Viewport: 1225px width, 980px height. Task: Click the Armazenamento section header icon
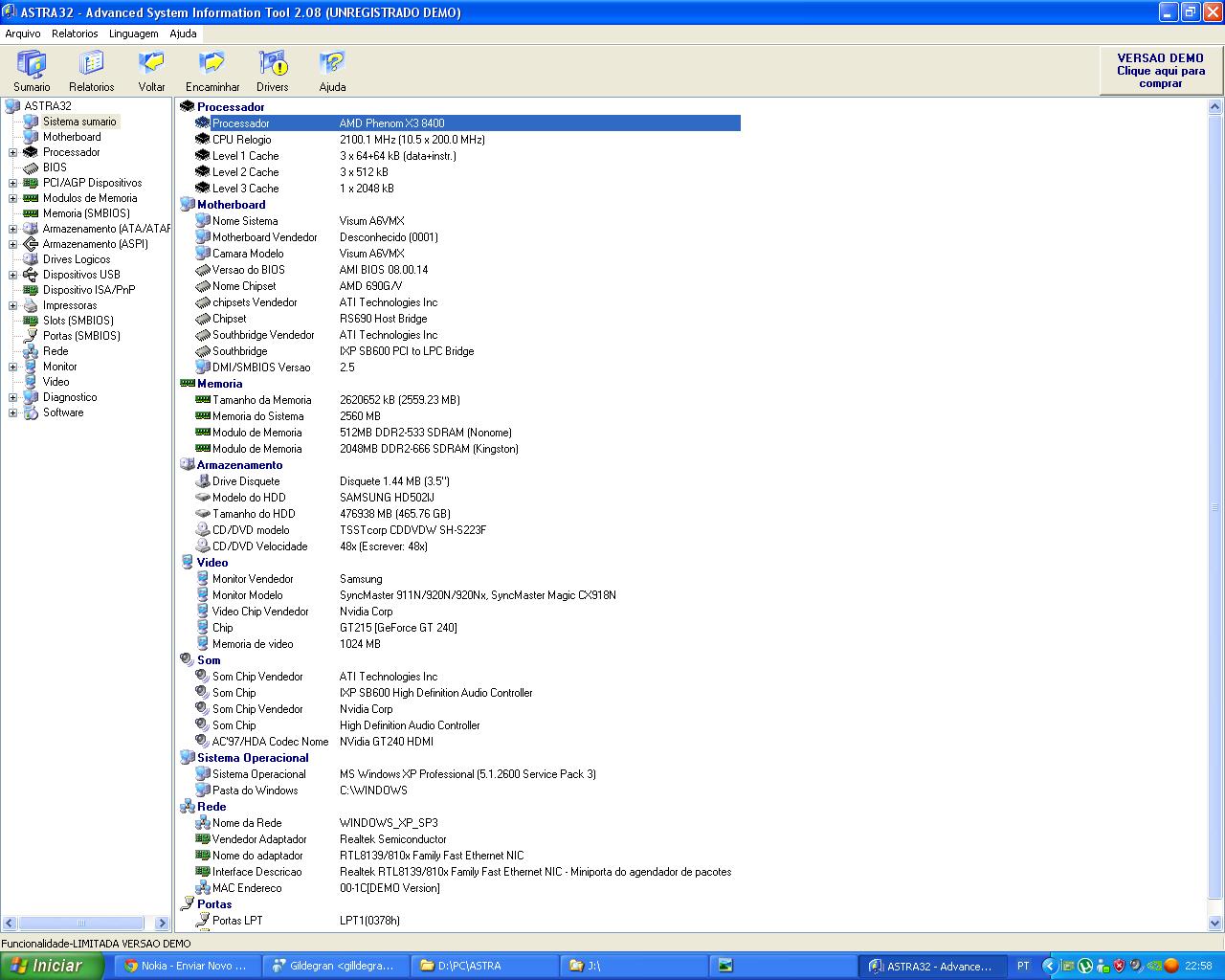(x=188, y=465)
